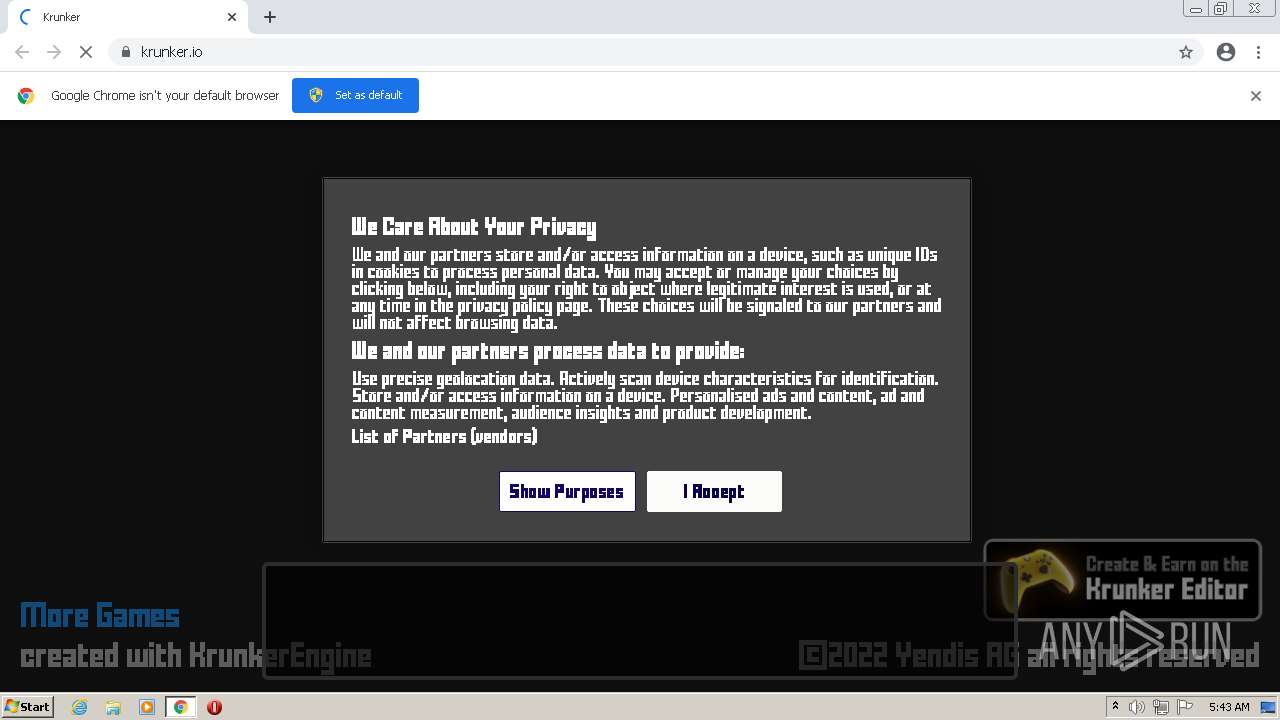
Task: Open List of Partners (vendors) link
Action: [444, 436]
